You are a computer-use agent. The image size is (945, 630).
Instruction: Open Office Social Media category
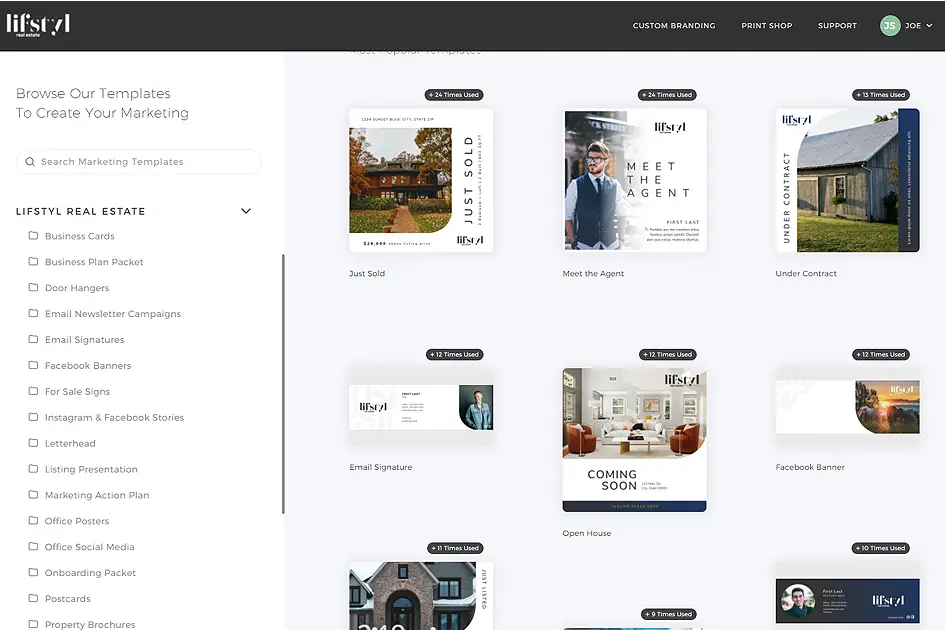coord(90,547)
